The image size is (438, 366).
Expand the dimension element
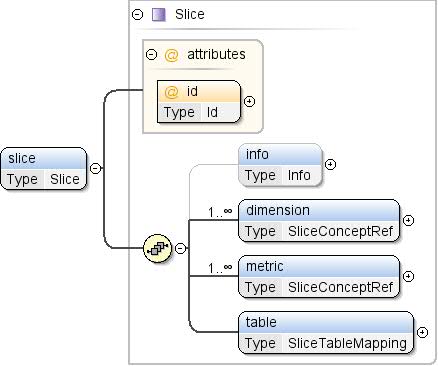tap(408, 220)
